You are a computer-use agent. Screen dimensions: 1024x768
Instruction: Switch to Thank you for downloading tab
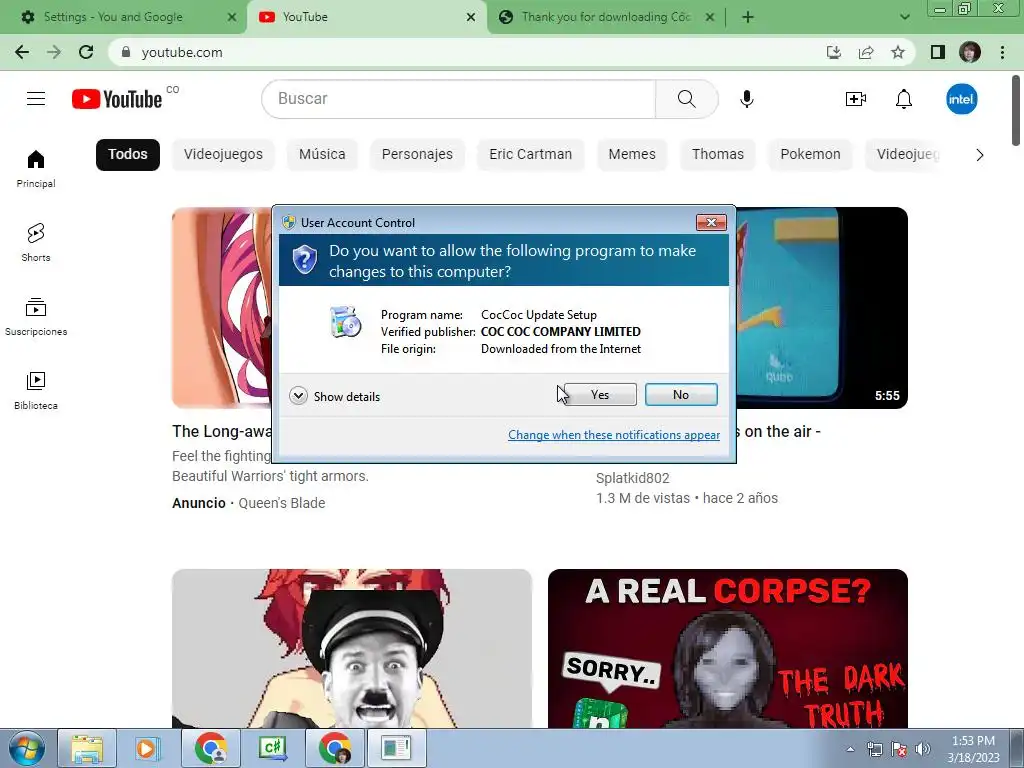click(604, 17)
